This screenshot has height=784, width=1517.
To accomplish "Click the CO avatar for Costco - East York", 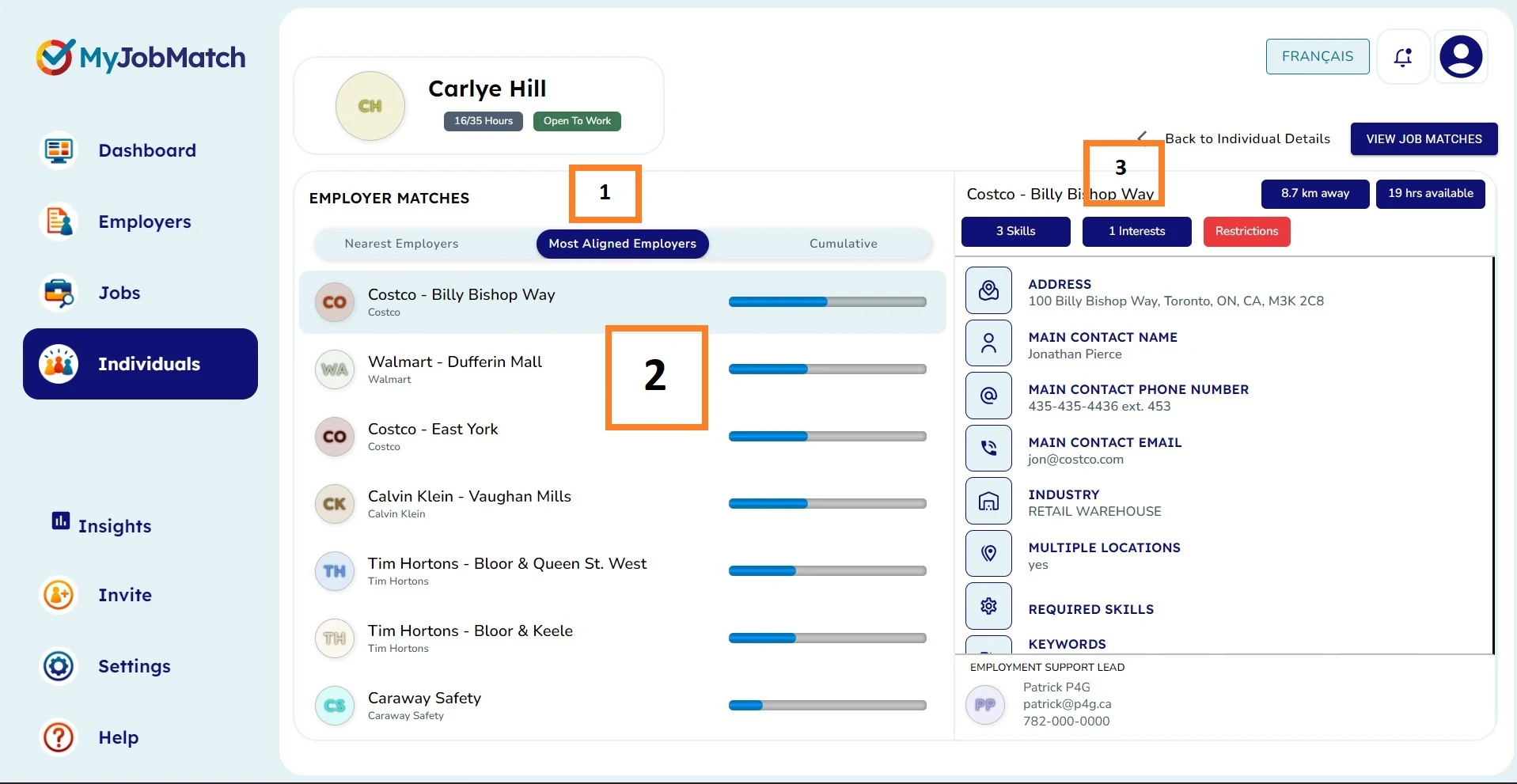I will click(335, 437).
